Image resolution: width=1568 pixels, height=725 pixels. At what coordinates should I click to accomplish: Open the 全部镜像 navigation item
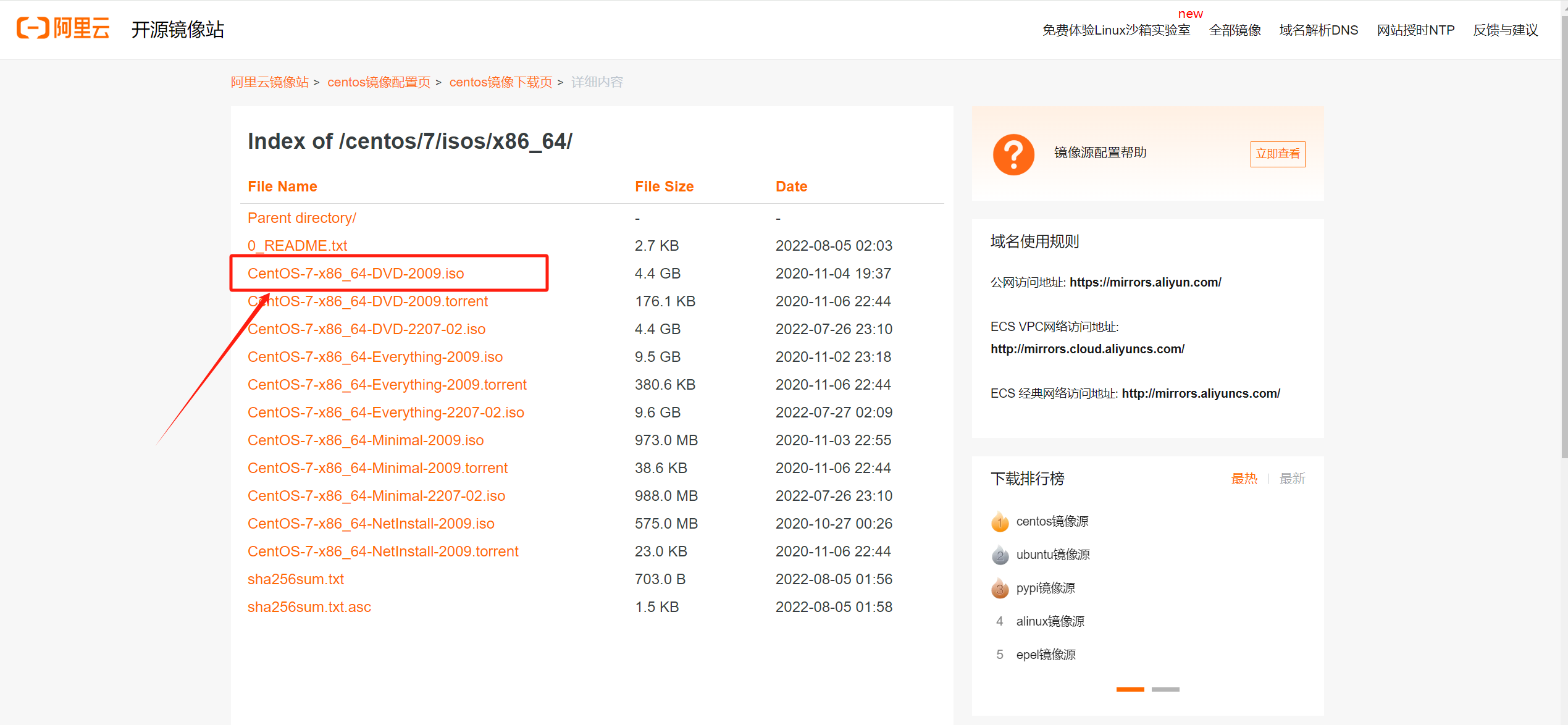(1235, 30)
